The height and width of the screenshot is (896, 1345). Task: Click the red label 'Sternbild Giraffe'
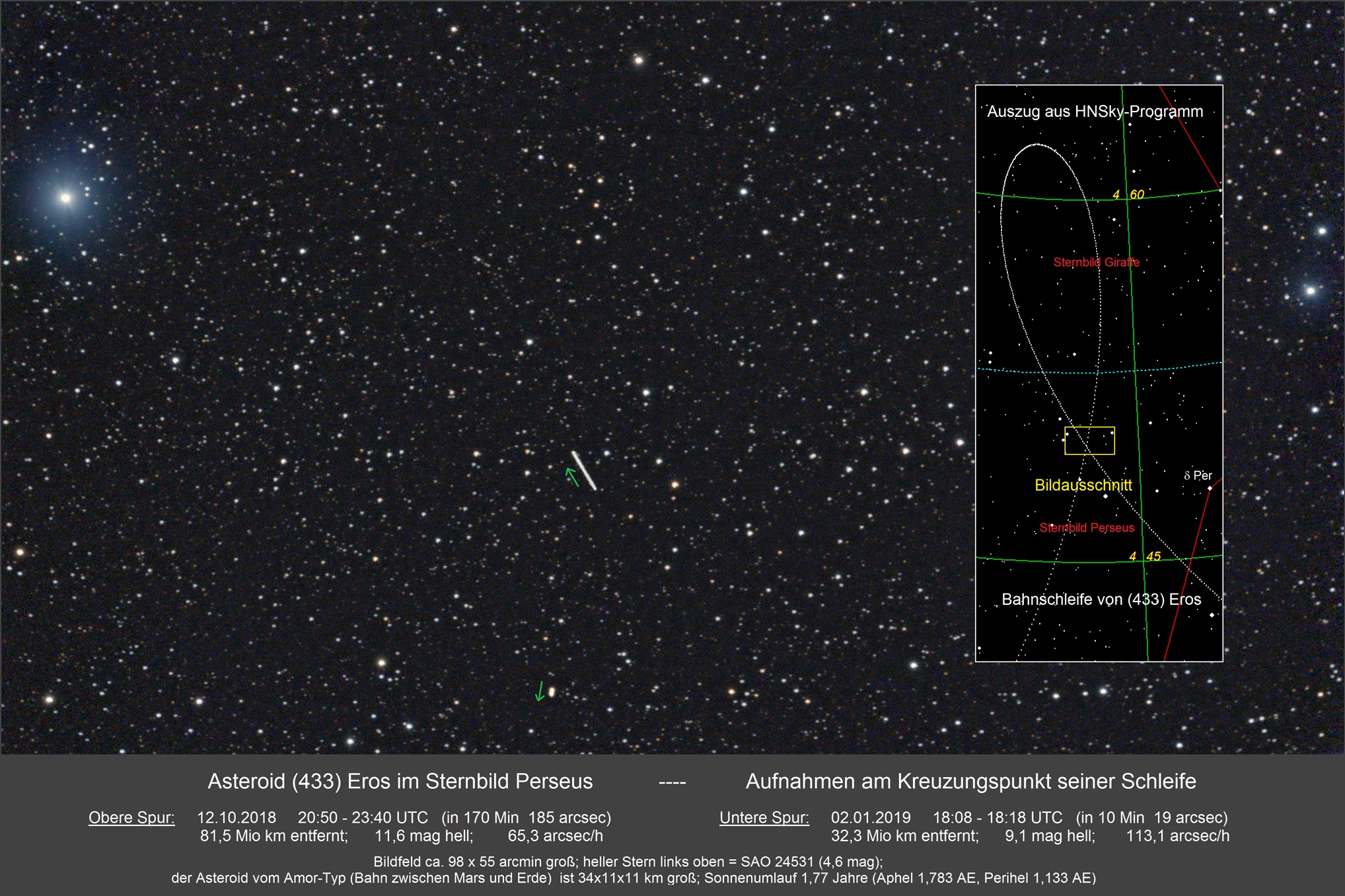(1097, 262)
